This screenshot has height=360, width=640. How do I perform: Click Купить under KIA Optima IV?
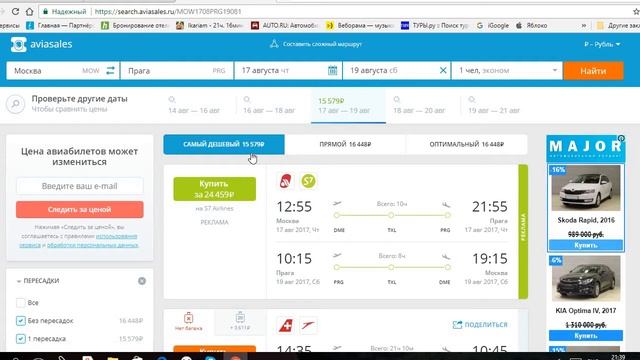[x=586, y=336]
